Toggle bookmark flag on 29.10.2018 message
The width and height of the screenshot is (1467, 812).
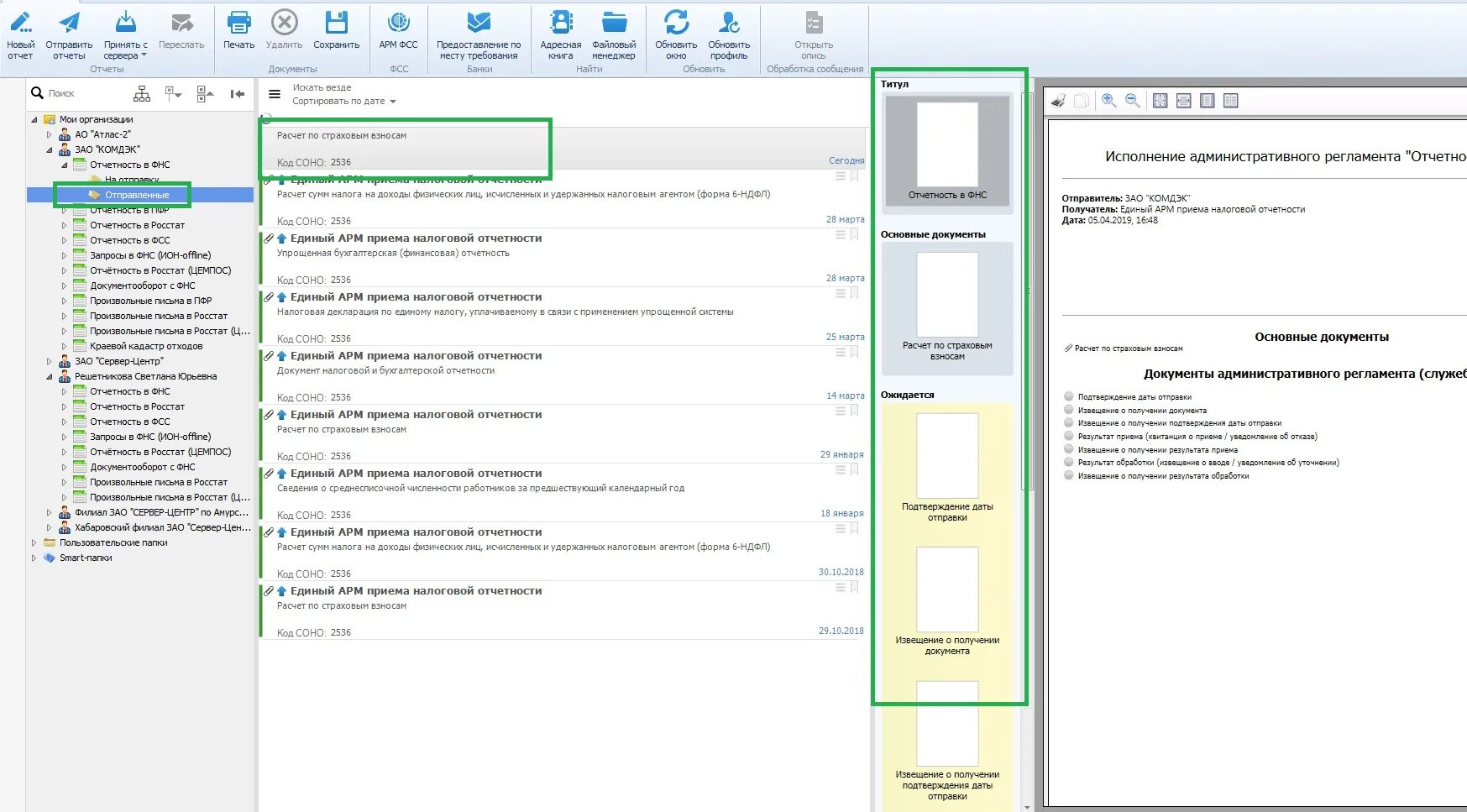pyautogui.click(x=855, y=588)
